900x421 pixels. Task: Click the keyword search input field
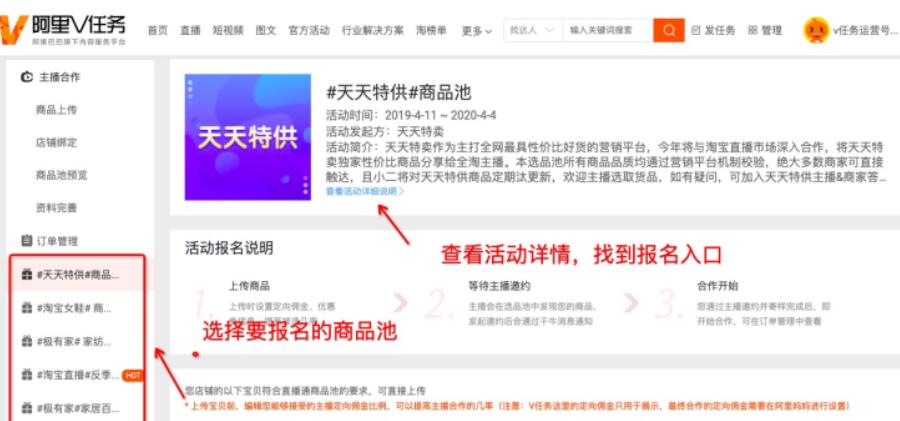click(x=607, y=30)
